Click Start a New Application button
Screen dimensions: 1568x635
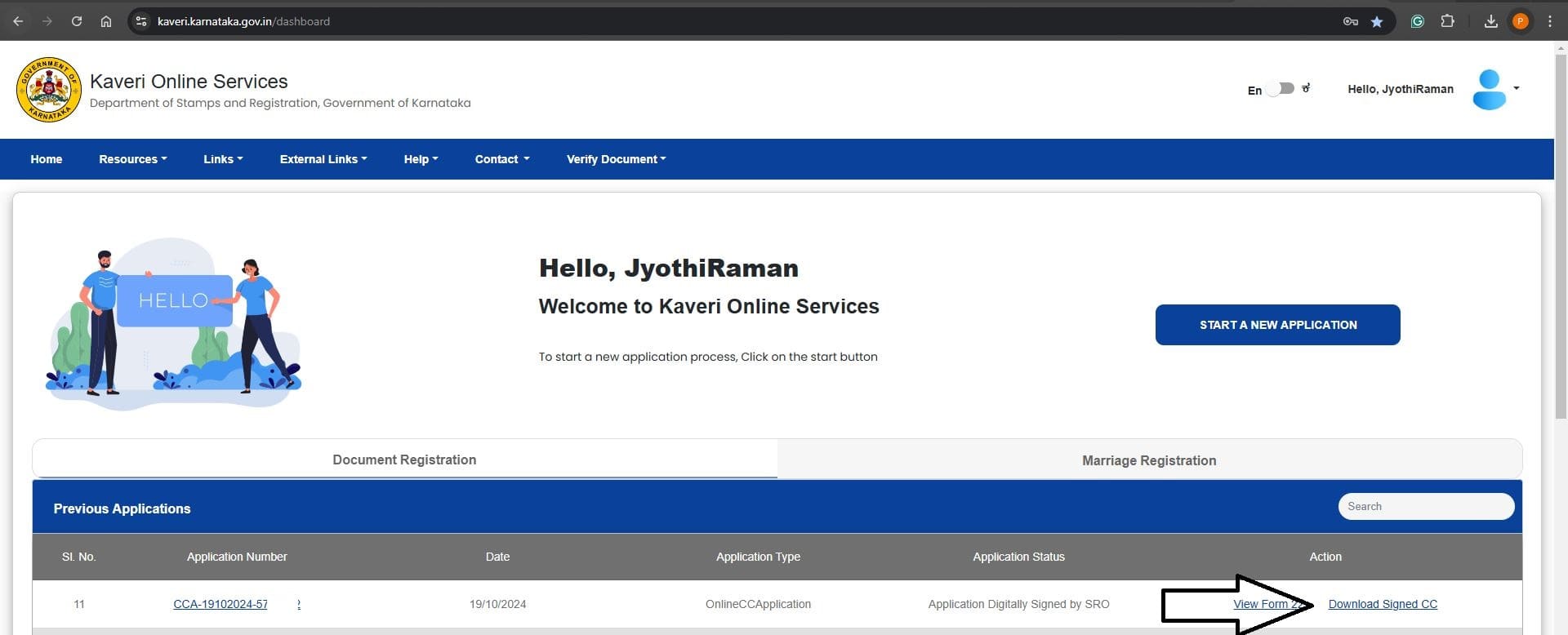point(1277,325)
